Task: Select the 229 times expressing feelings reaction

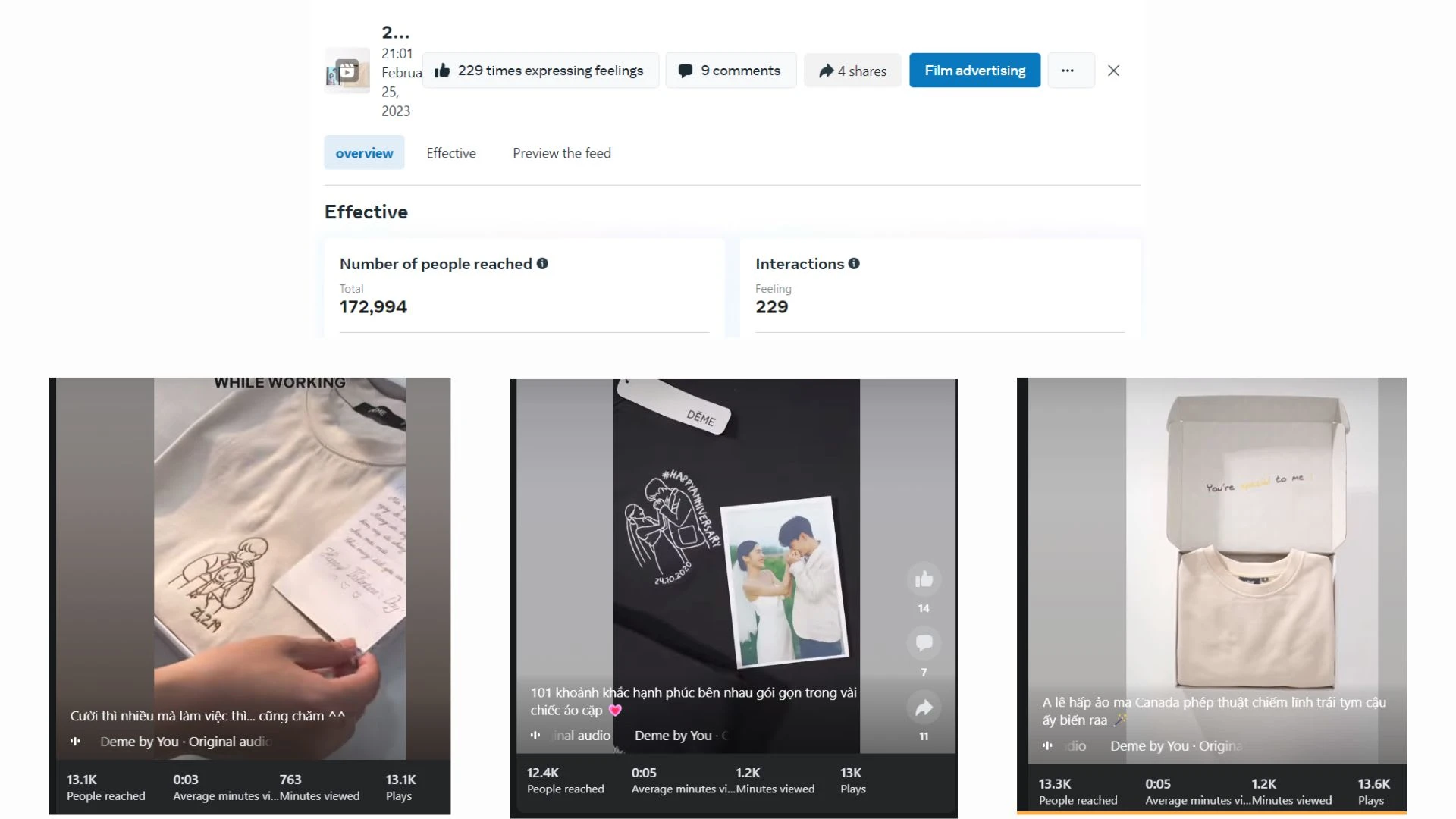Action: tap(540, 70)
